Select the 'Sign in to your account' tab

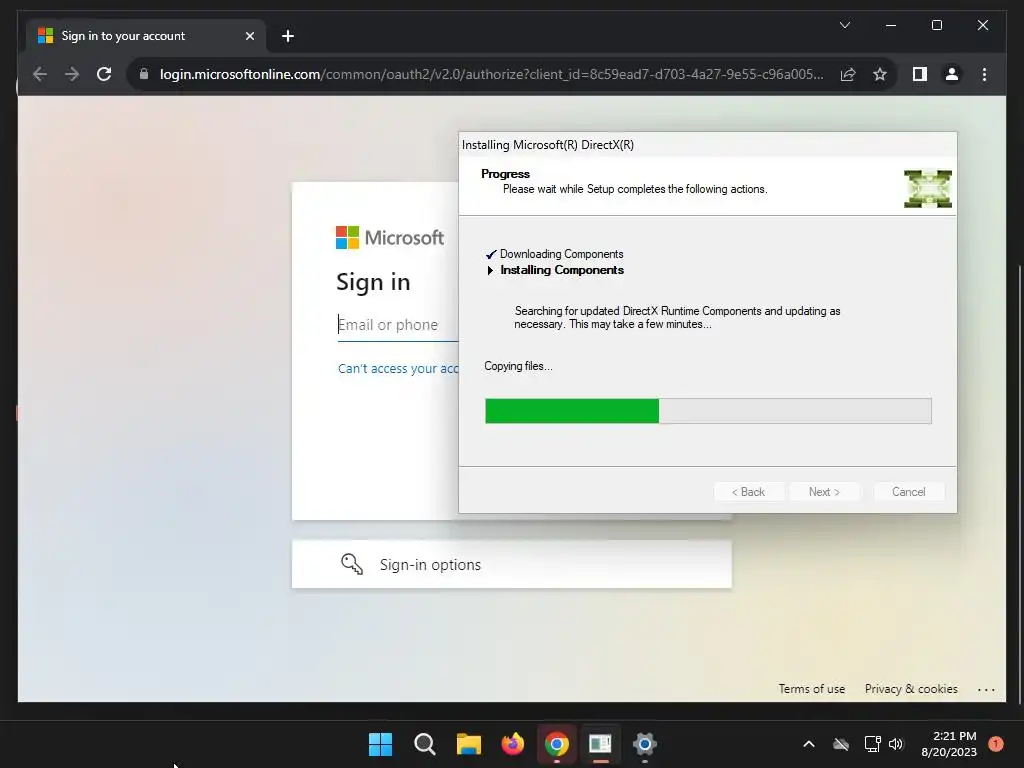tap(146, 36)
